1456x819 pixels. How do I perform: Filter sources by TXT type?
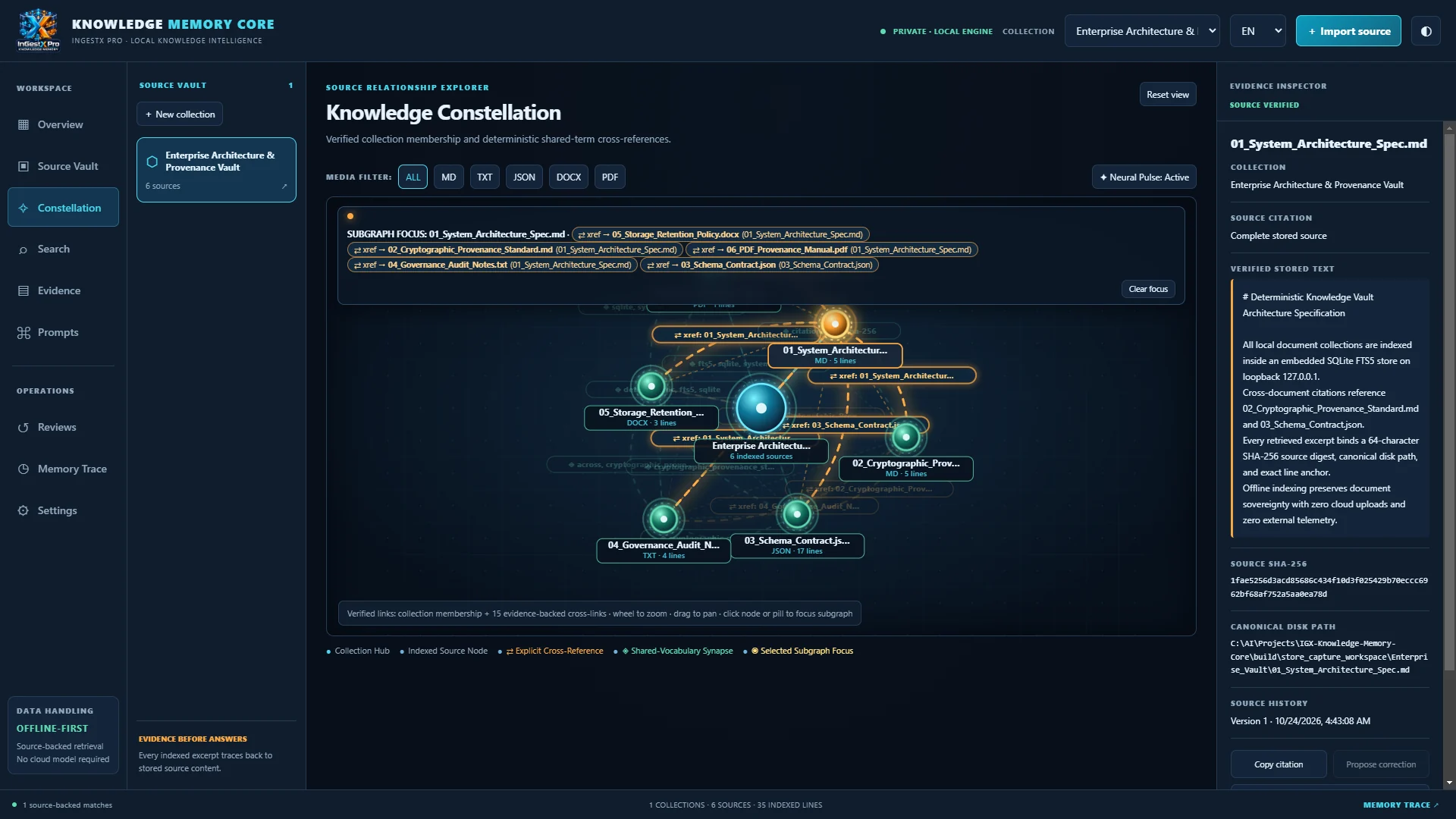tap(485, 177)
